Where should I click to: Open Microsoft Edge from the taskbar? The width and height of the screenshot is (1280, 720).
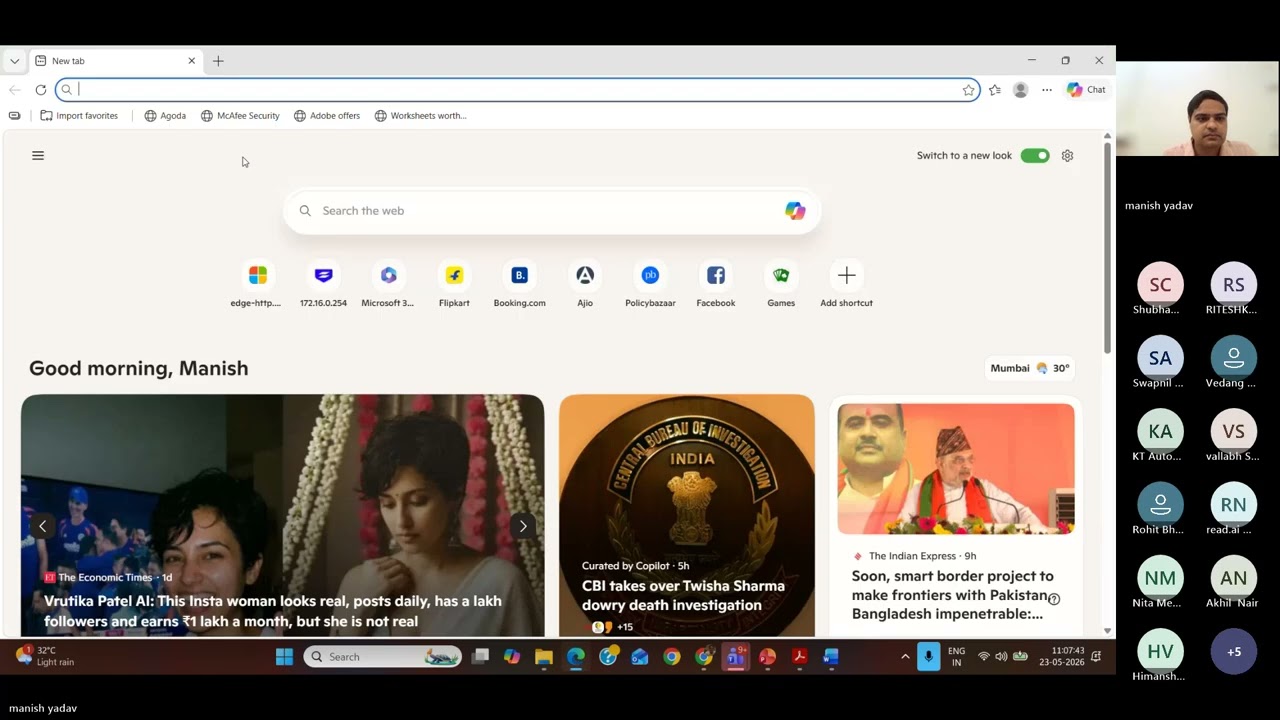click(576, 657)
